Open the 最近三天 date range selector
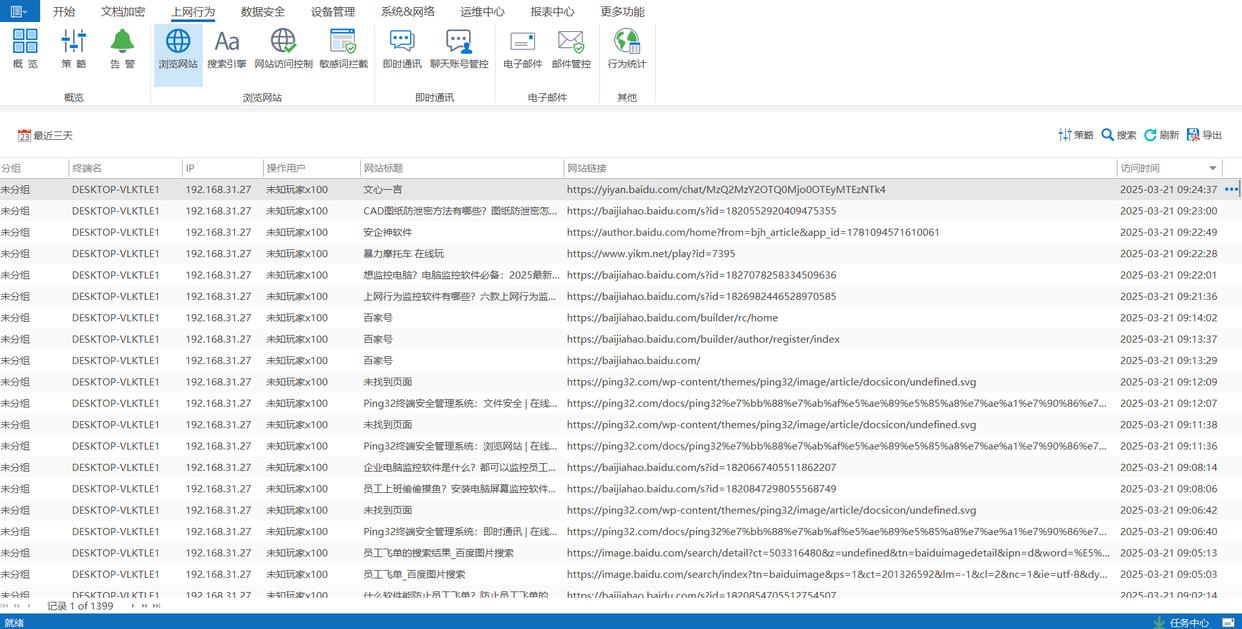The image size is (1242, 629). point(45,135)
